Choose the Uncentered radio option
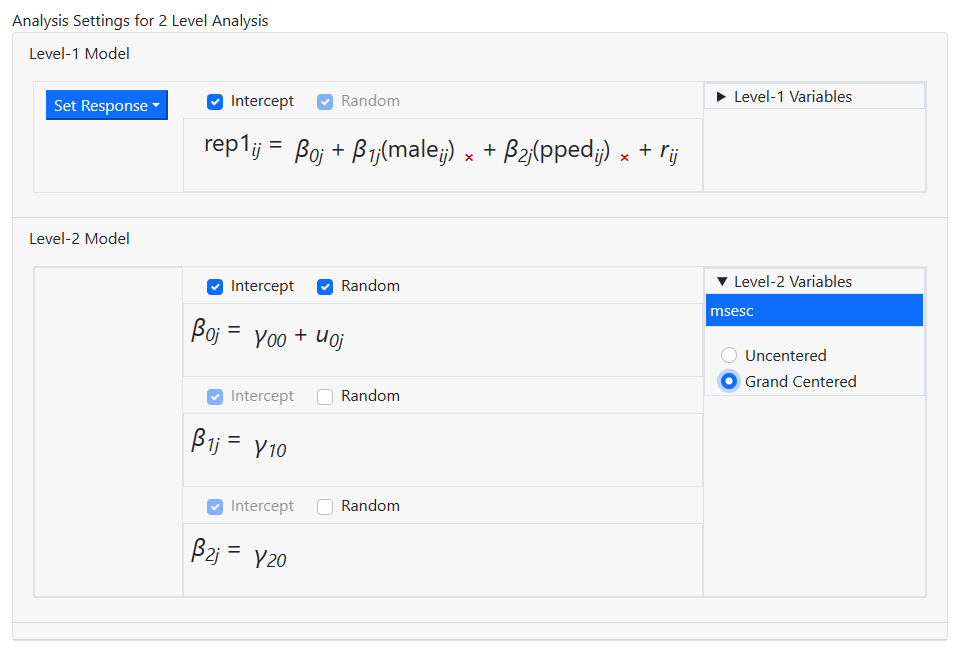 tap(729, 355)
